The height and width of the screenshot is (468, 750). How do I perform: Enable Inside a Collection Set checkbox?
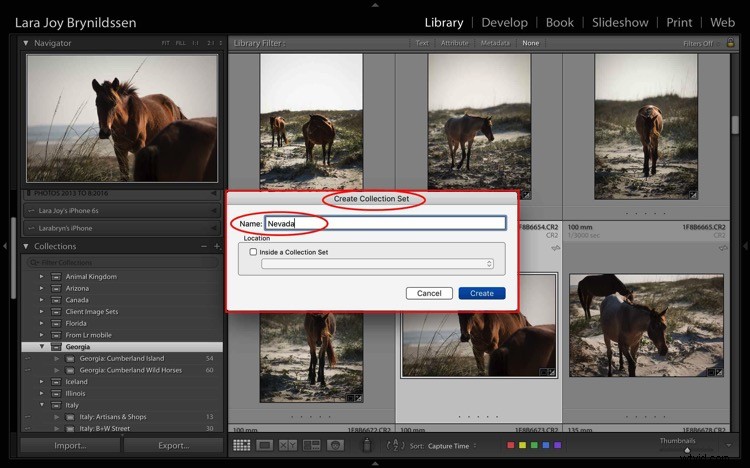(253, 252)
